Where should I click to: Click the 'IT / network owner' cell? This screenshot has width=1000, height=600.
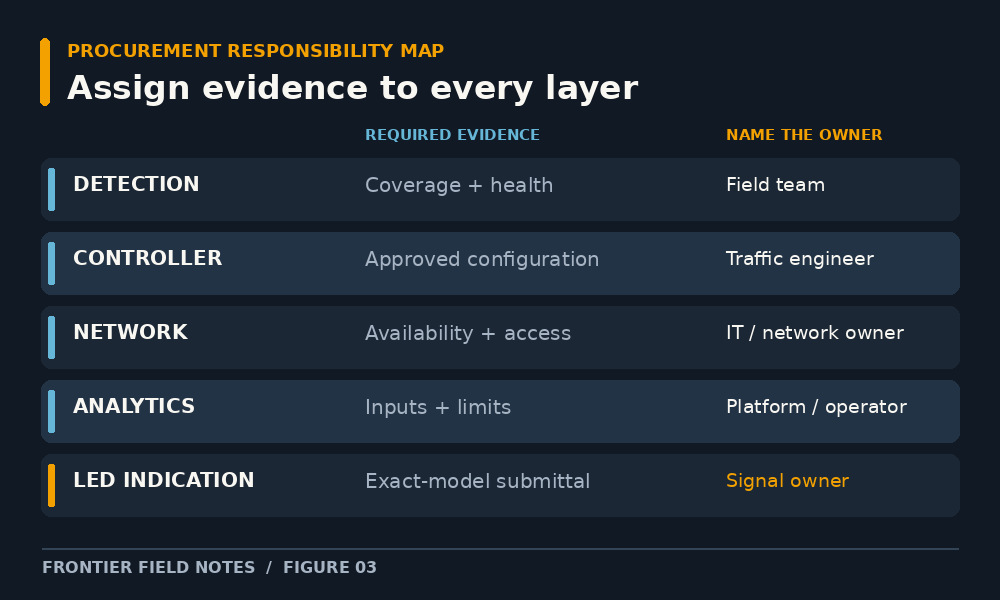[x=814, y=333]
